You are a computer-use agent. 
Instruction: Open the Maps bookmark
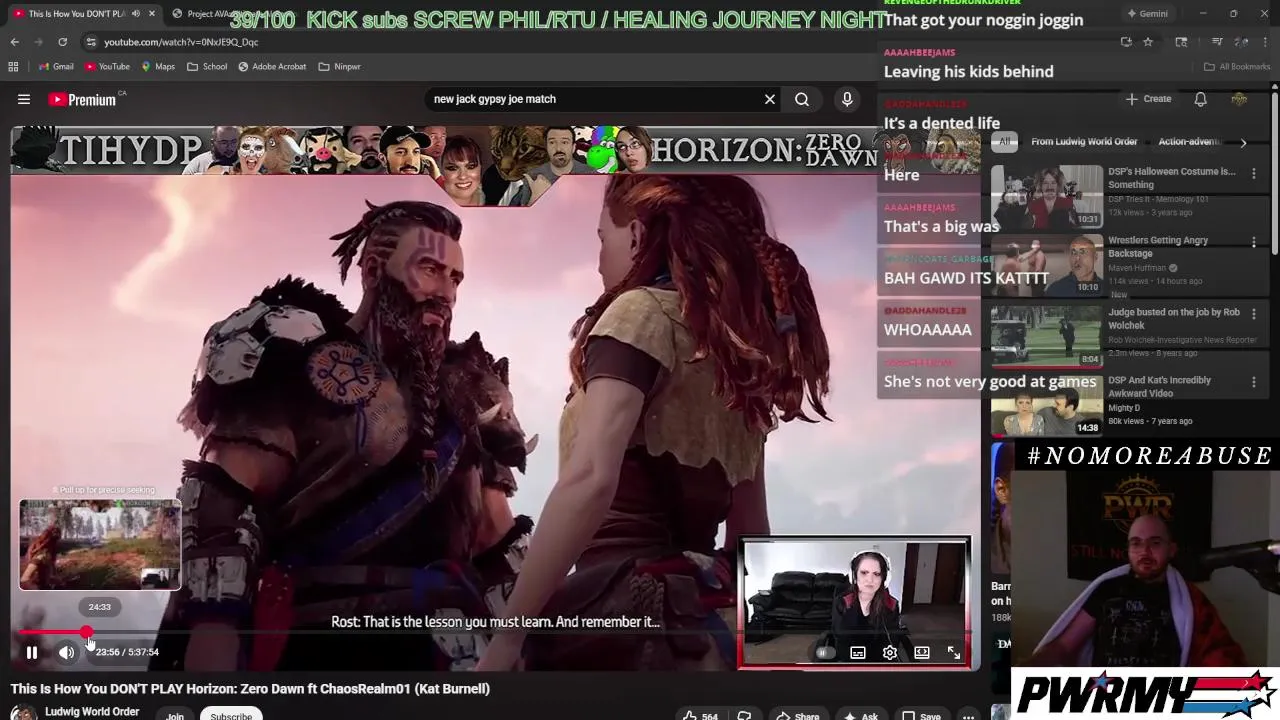point(158,67)
